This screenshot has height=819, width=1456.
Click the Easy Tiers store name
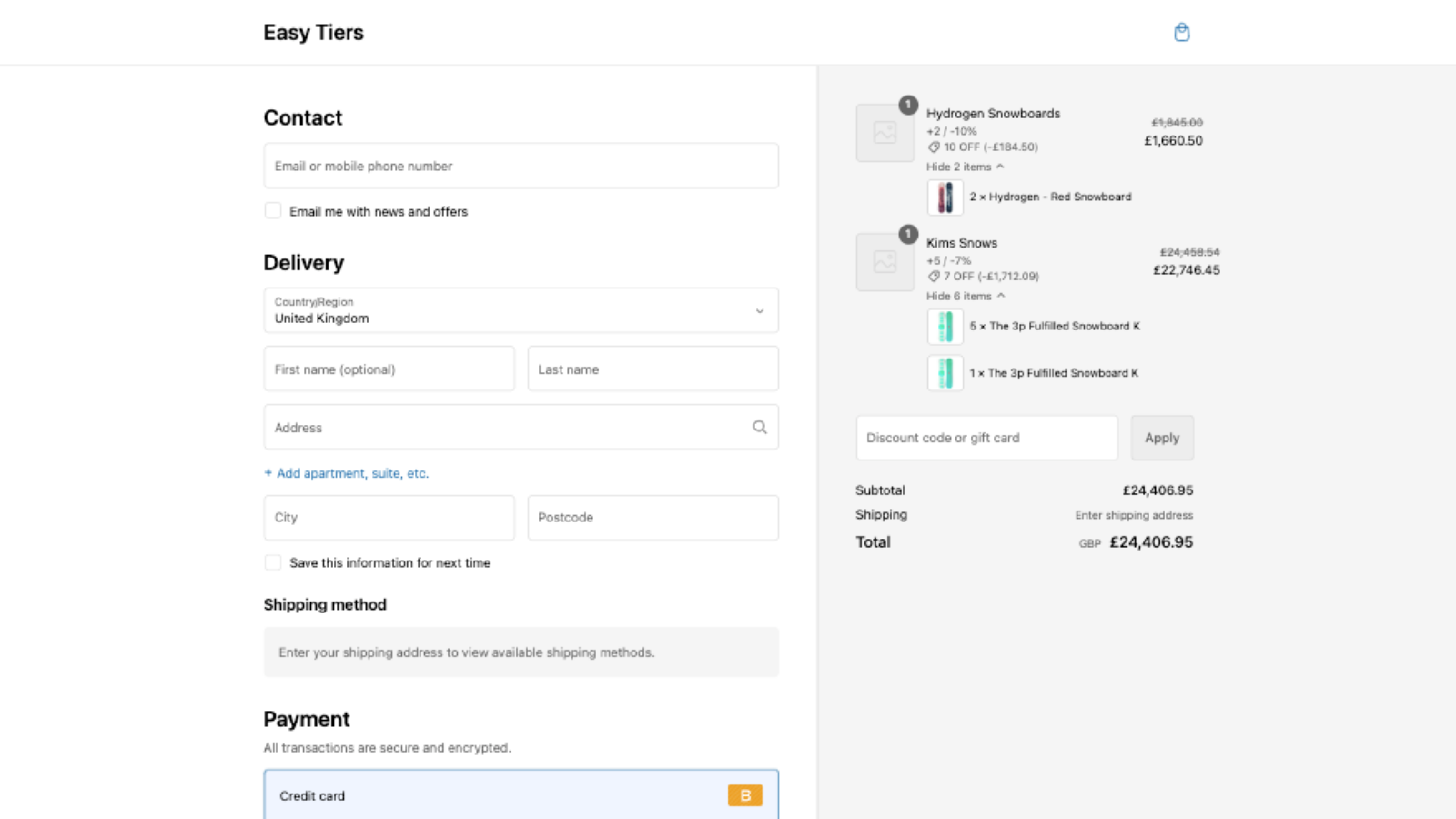pyautogui.click(x=313, y=32)
